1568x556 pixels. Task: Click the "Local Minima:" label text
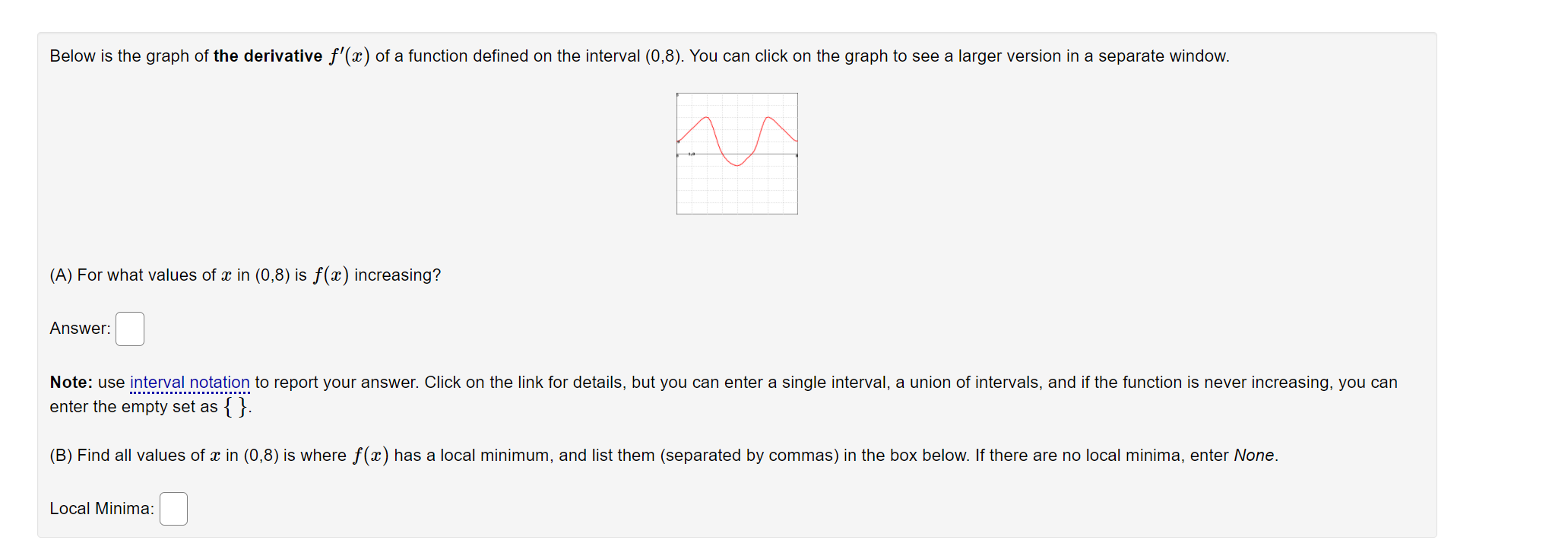coord(102,509)
